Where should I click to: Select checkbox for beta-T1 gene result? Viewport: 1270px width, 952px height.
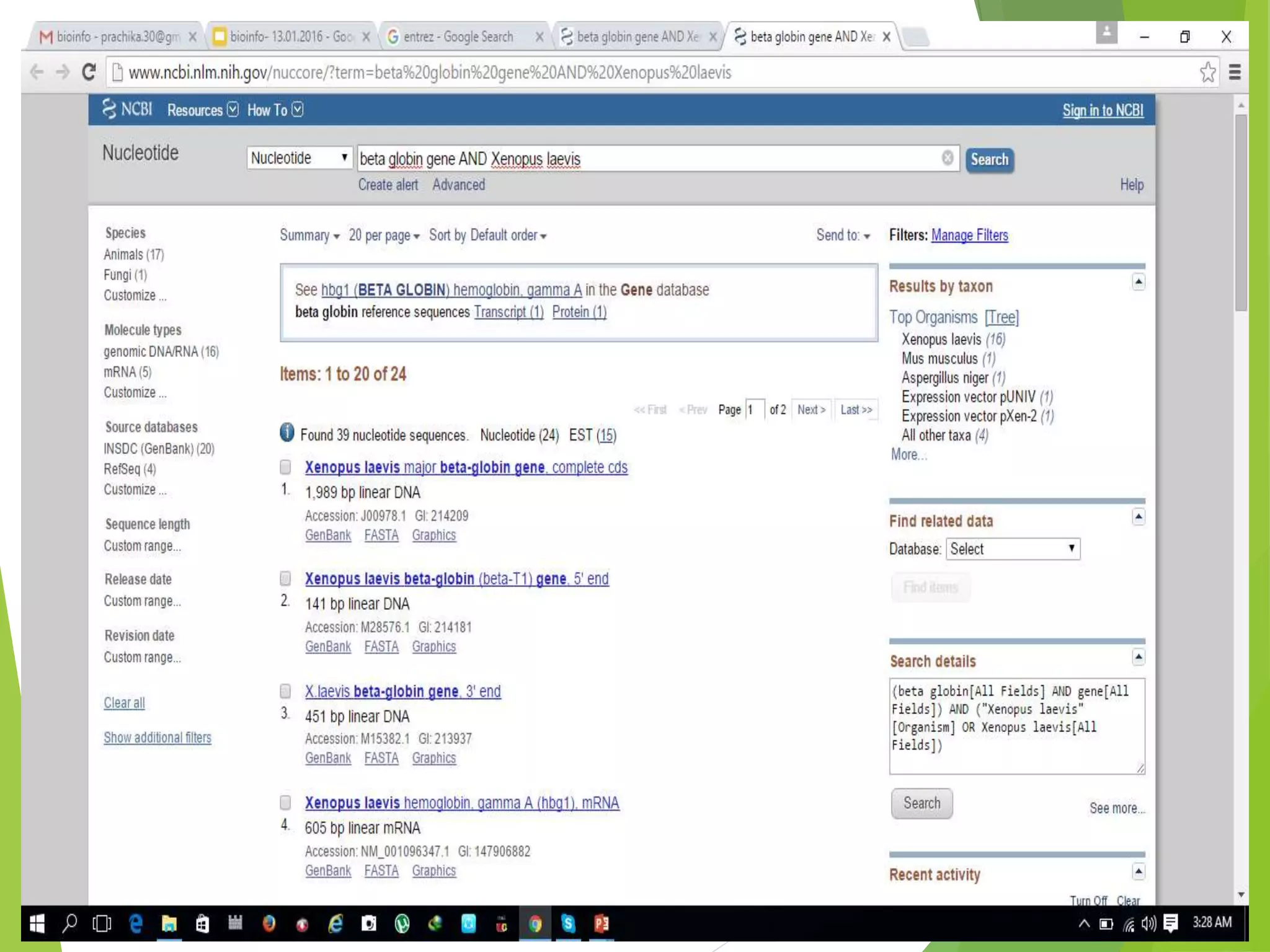coord(285,578)
